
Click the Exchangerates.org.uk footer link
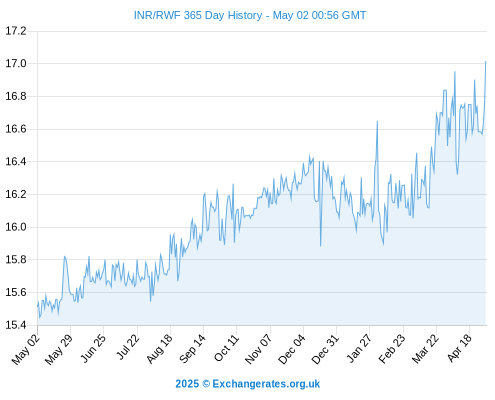click(x=266, y=384)
